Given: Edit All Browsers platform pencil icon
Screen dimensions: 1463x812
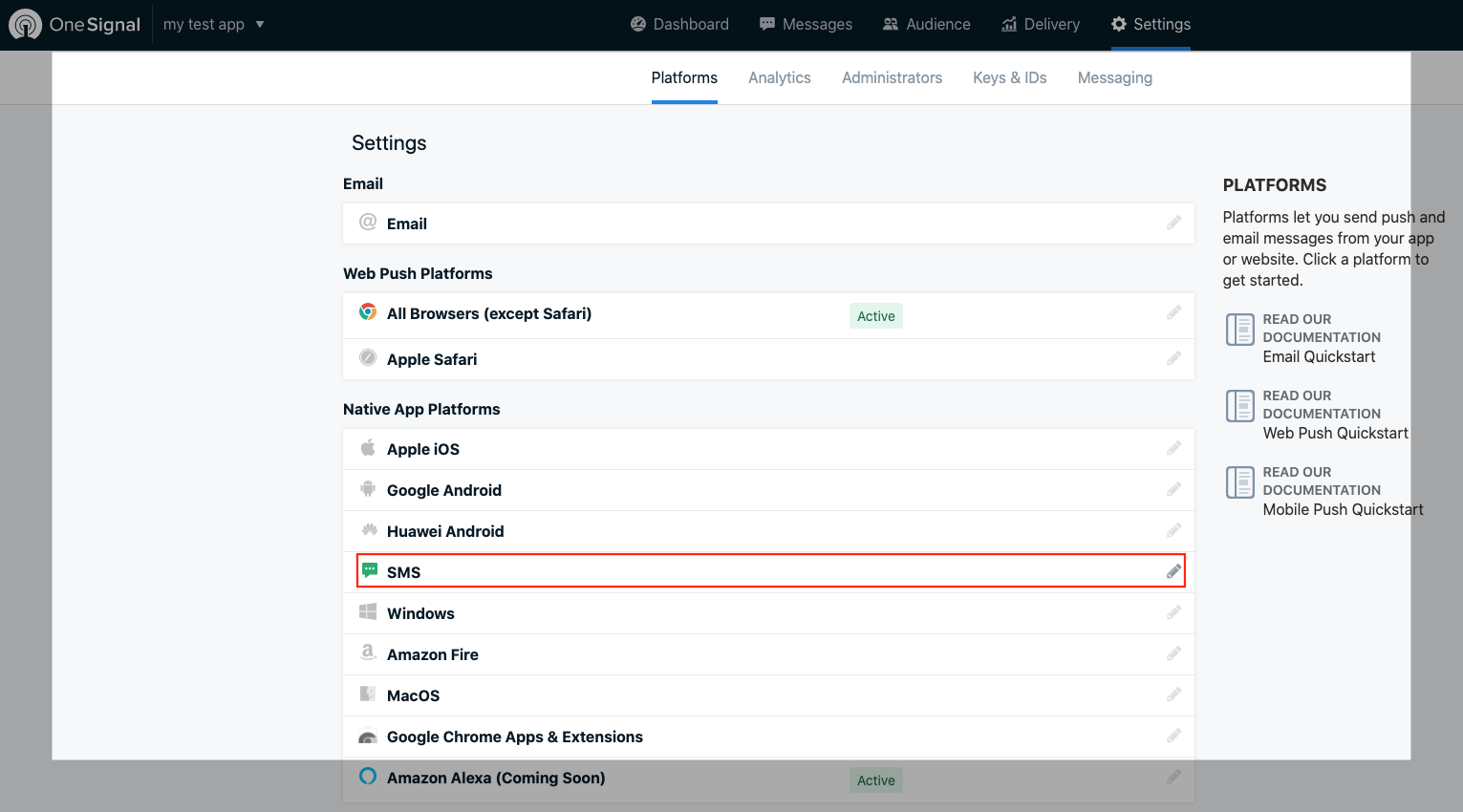Looking at the screenshot, I should pyautogui.click(x=1173, y=312).
